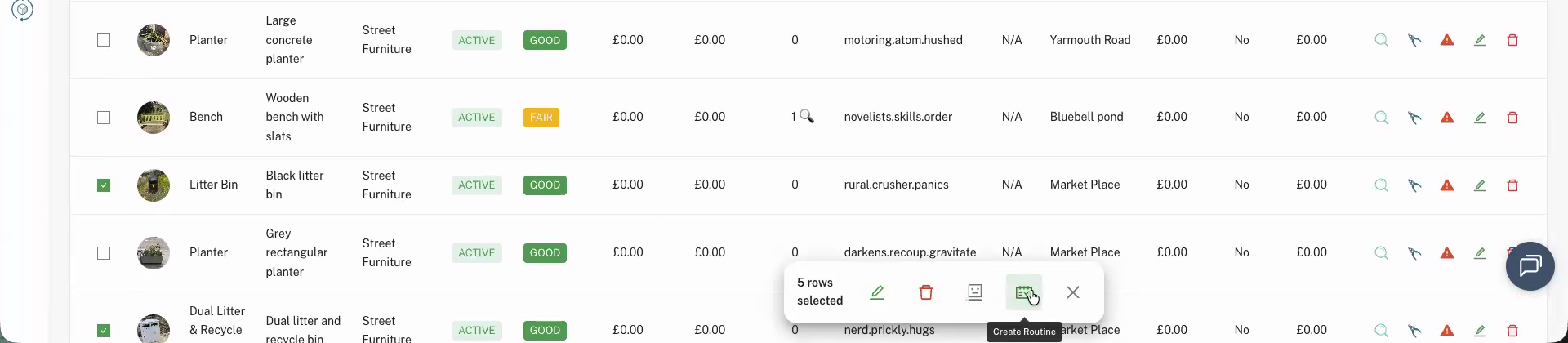The image size is (1568, 343).
Task: Click pliers icon on grey rectangular planter row
Action: click(1414, 253)
